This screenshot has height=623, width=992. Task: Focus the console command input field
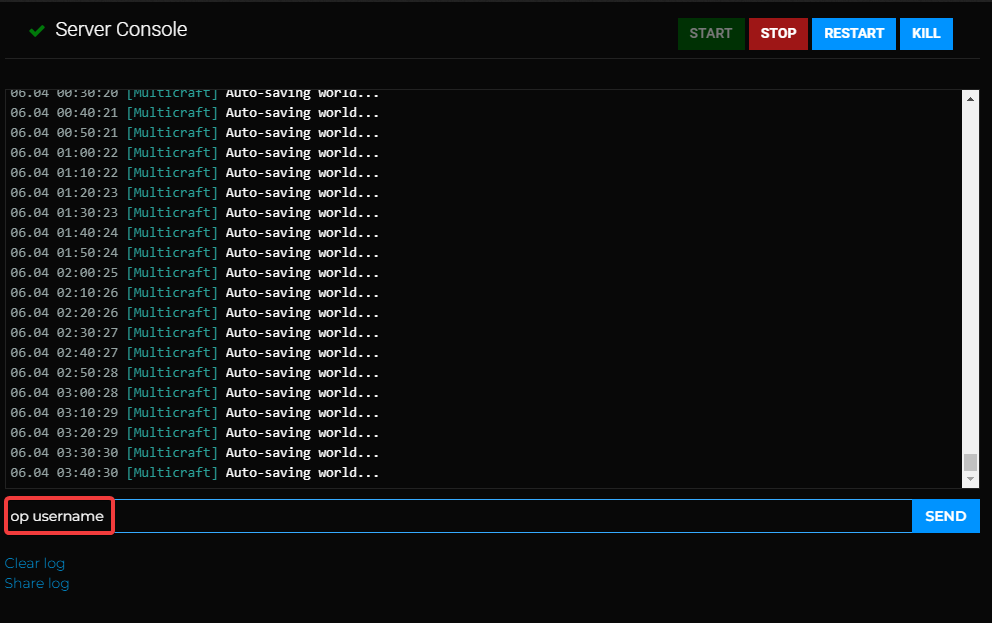tap(459, 516)
